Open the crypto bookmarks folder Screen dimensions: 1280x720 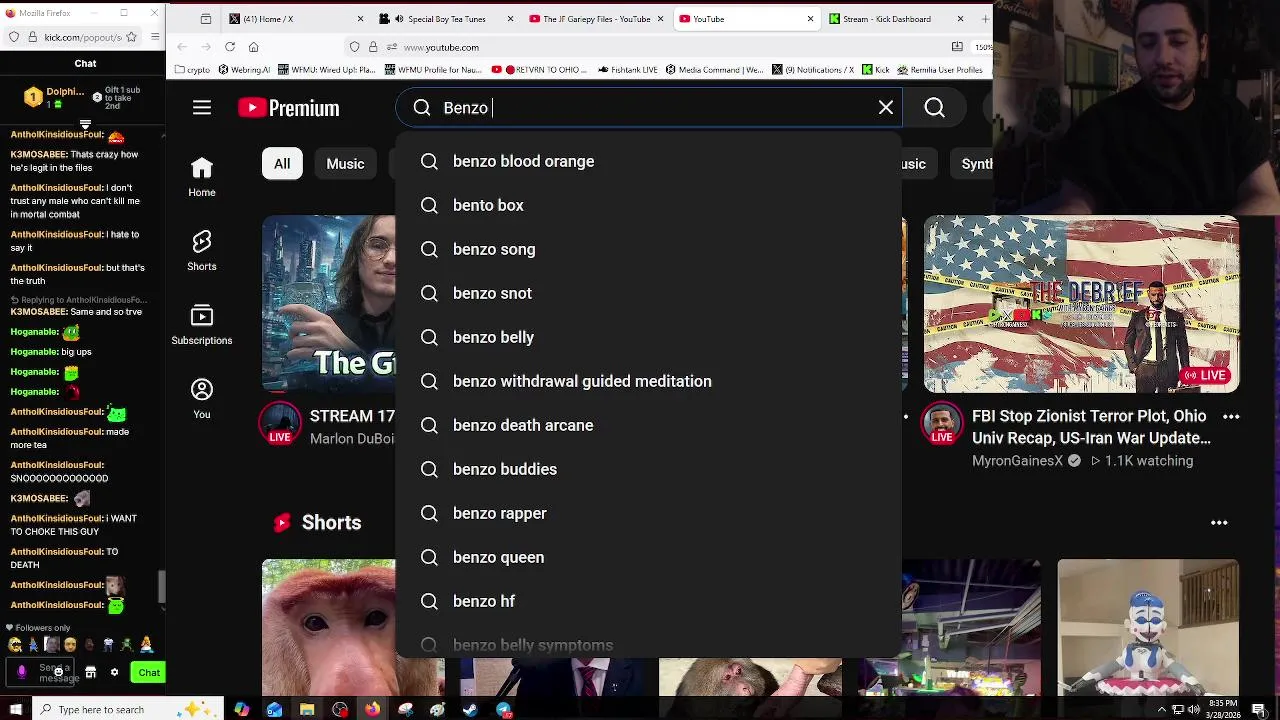pyautogui.click(x=192, y=70)
